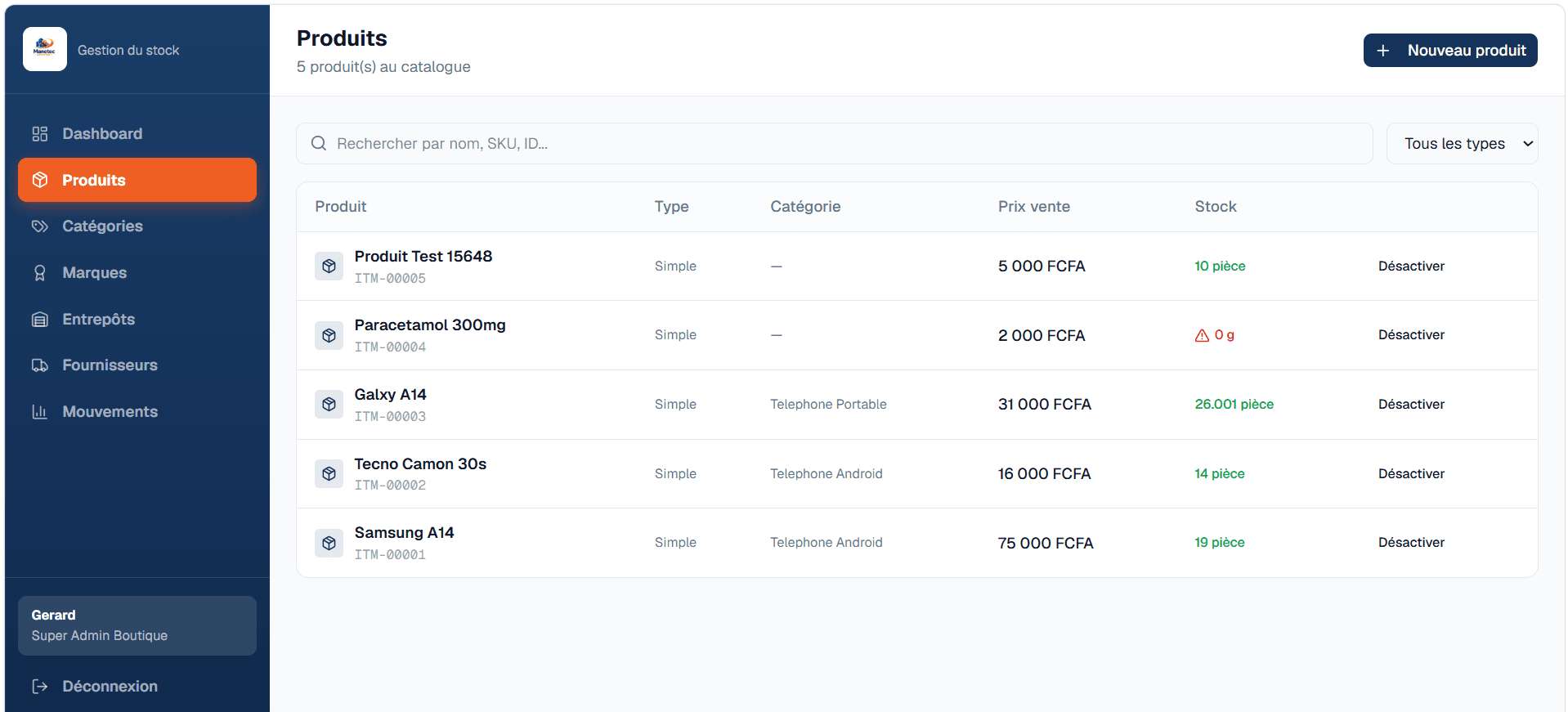Screen dimensions: 1568x712
Task: Go to the Dashboard menu item
Action: (137, 134)
